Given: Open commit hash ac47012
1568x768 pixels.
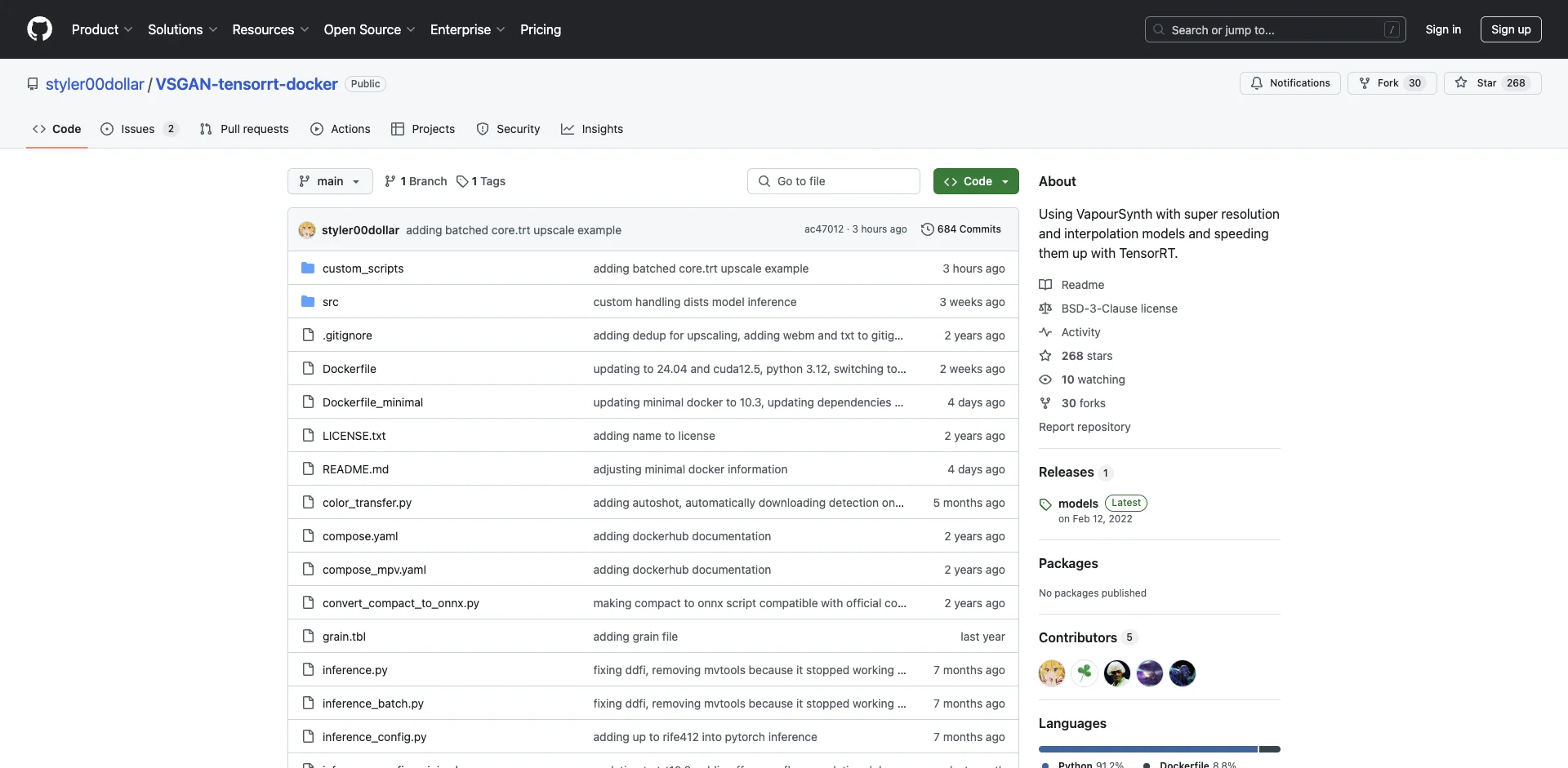Looking at the screenshot, I should [x=823, y=229].
